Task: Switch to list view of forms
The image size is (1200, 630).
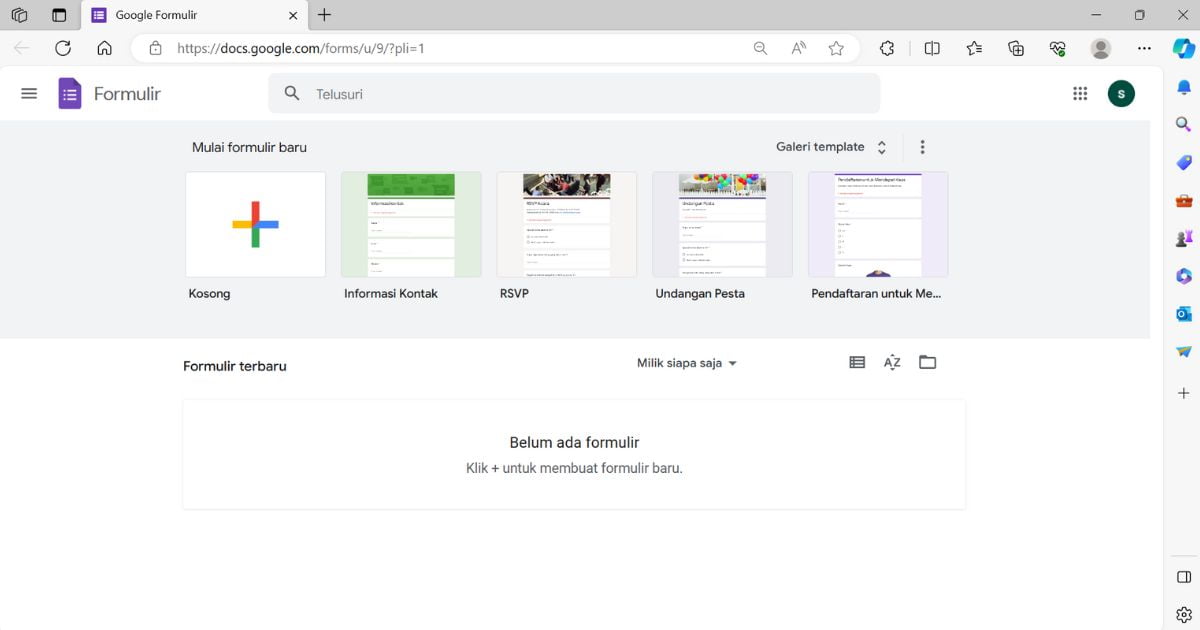Action: click(x=857, y=362)
